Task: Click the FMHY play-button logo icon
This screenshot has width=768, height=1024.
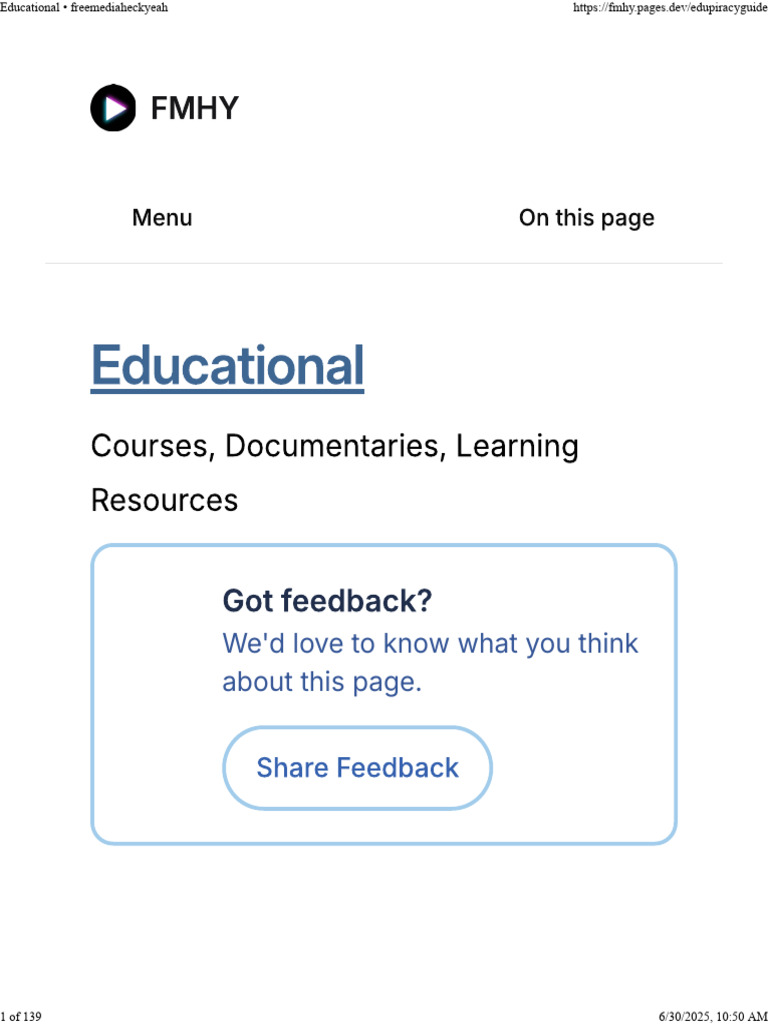Action: coord(113,108)
